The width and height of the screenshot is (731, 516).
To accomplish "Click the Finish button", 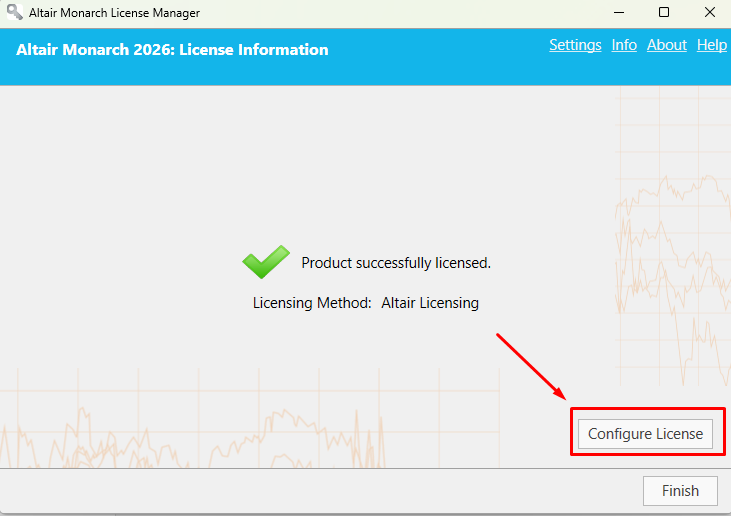I will coord(680,490).
